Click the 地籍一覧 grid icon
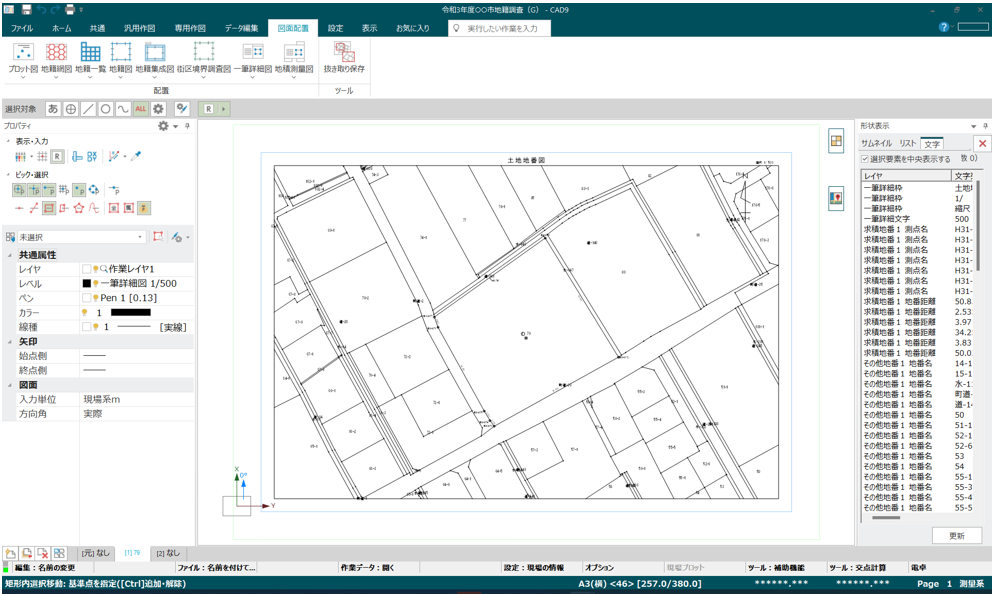Image resolution: width=993 pixels, height=594 pixels. 90,52
